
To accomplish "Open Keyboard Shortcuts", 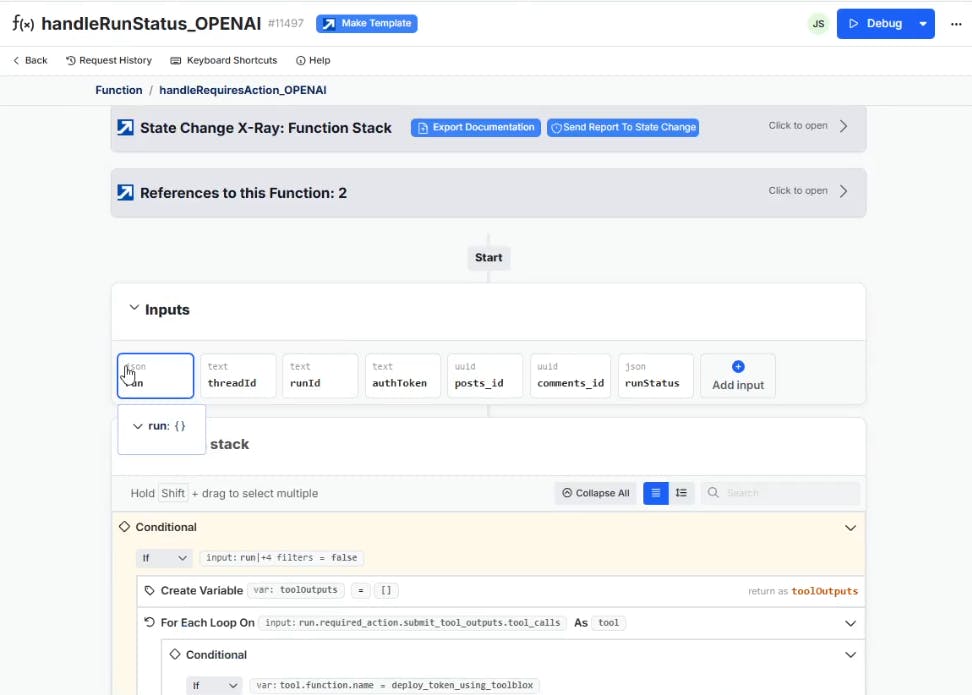I will (x=223, y=60).
